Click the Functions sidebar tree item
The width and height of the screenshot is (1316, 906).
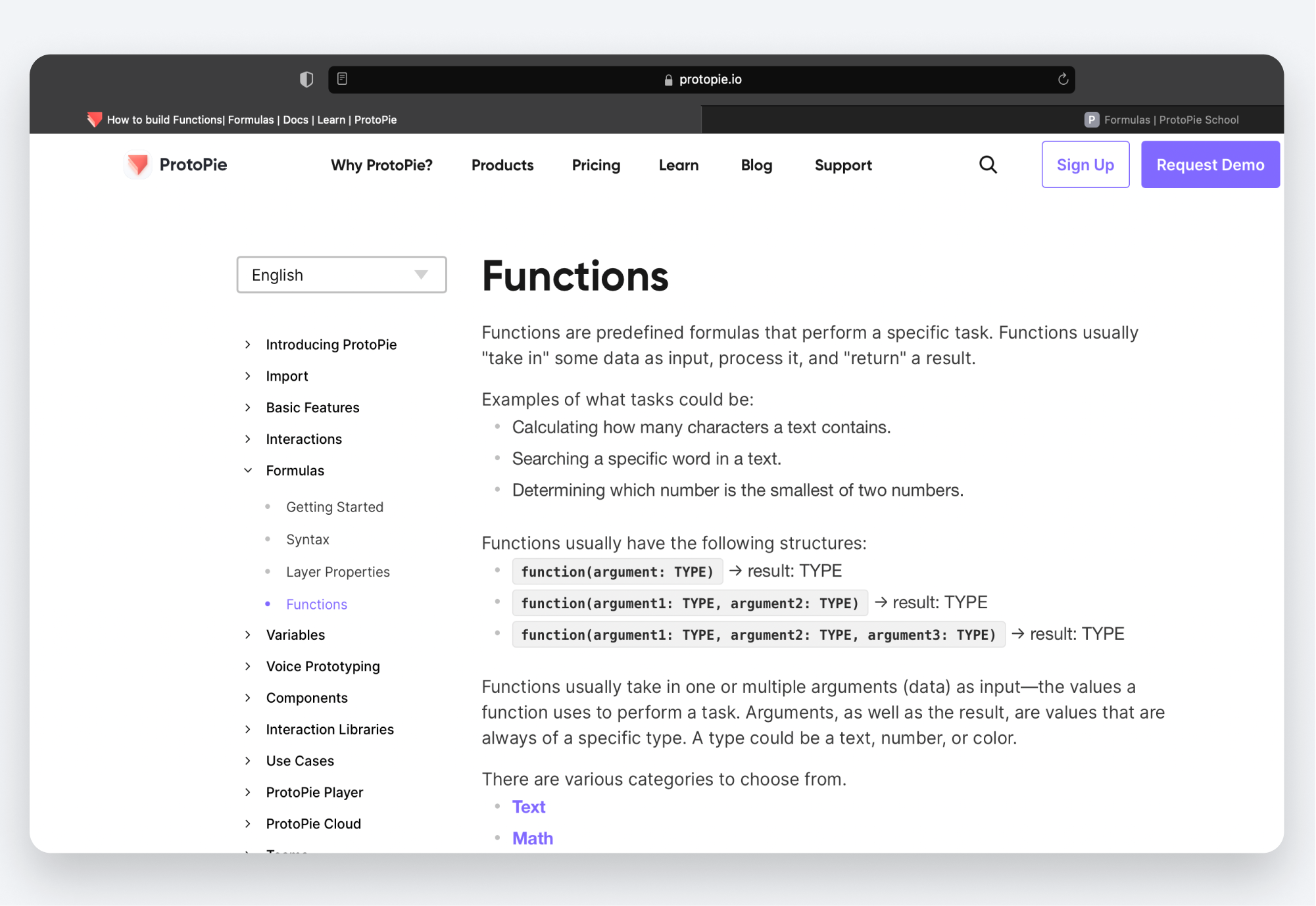[316, 604]
